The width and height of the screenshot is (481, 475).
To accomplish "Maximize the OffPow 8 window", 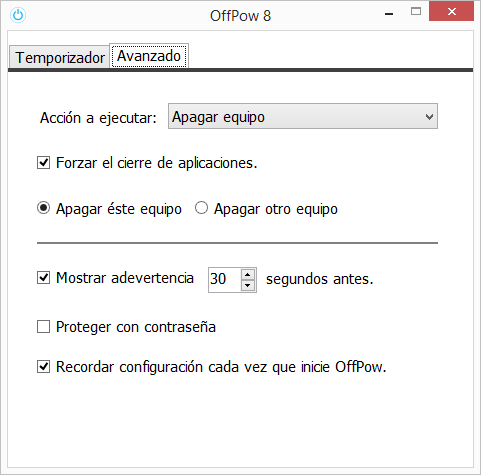I will [416, 12].
